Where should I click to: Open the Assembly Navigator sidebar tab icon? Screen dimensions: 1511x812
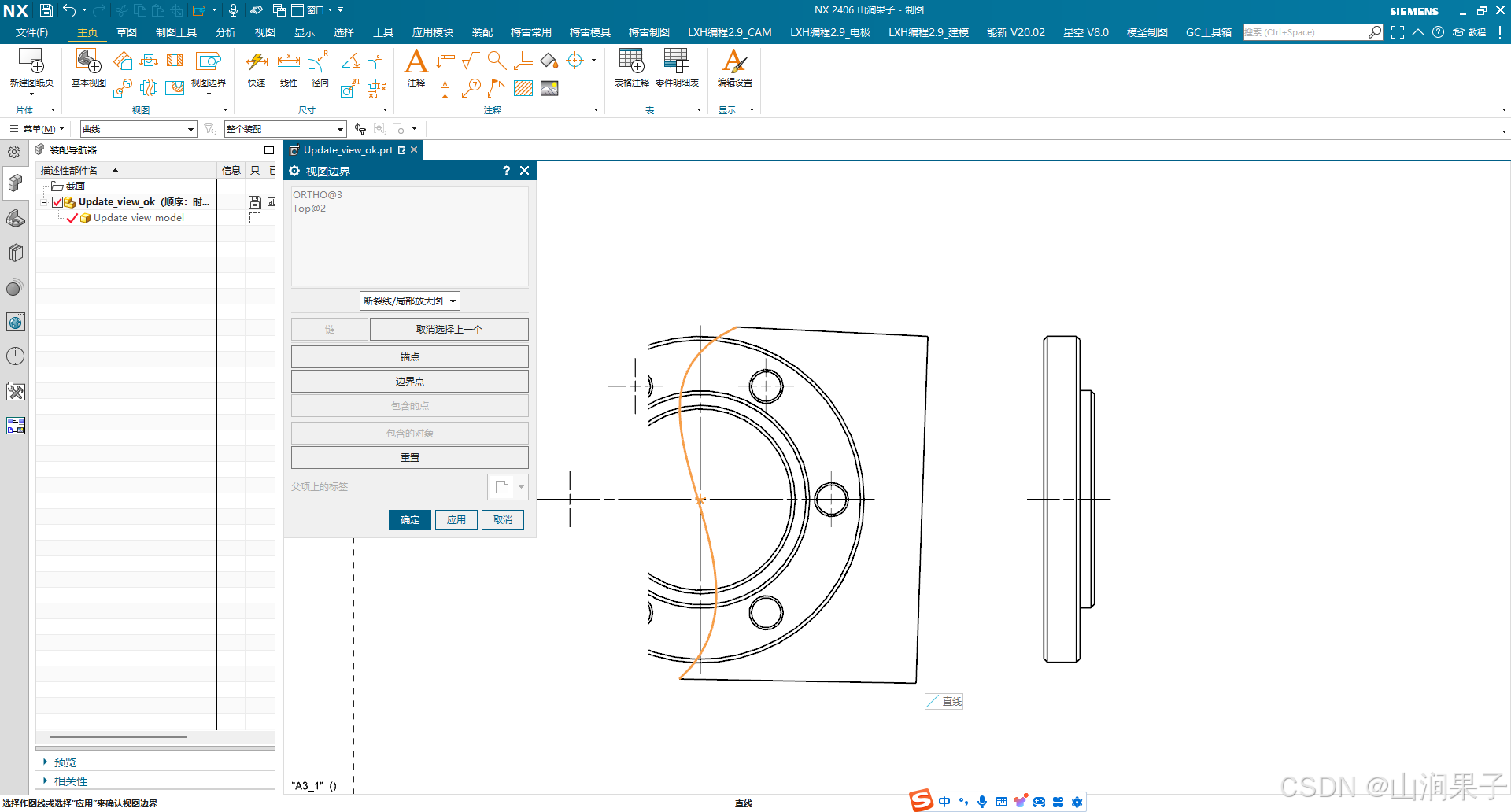pos(16,183)
